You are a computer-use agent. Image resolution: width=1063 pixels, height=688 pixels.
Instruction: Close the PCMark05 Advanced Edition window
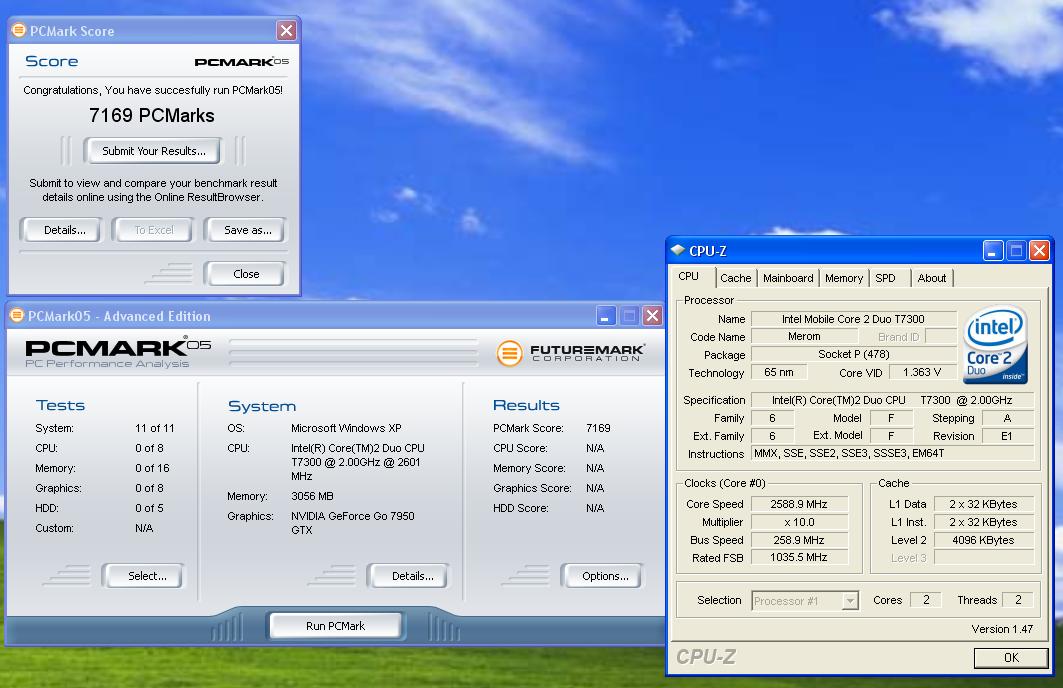pos(652,316)
